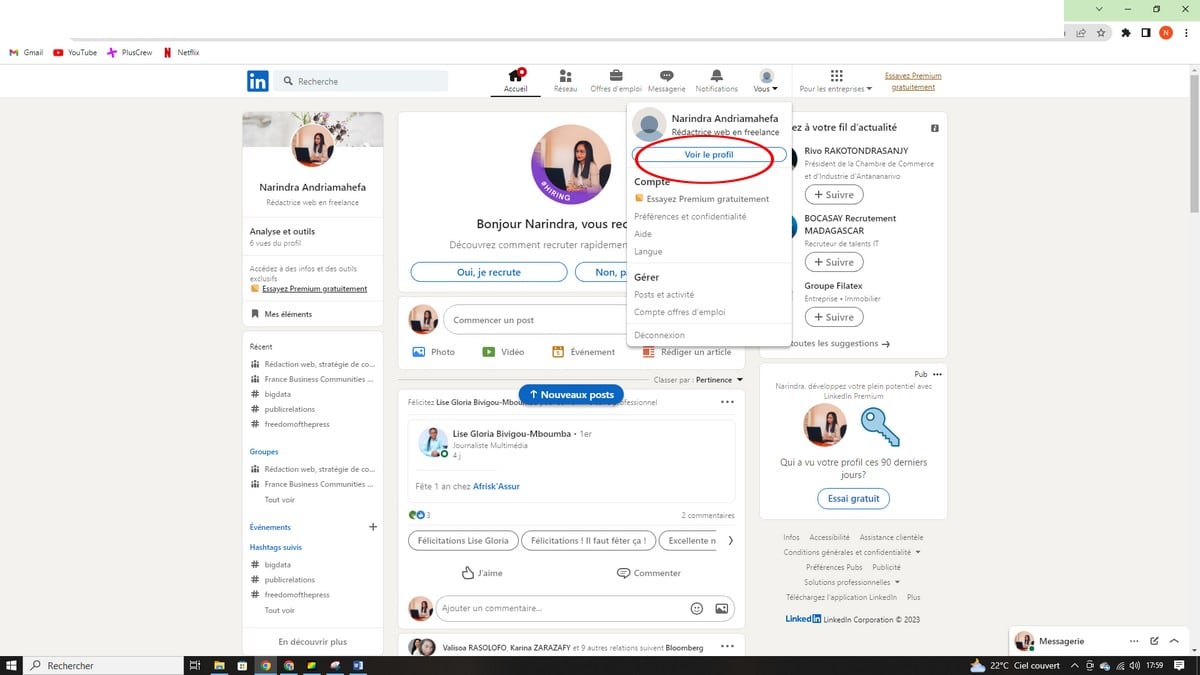1200x675 pixels.
Task: Select Préférences et confidentialité menu item
Action: [x=689, y=217]
